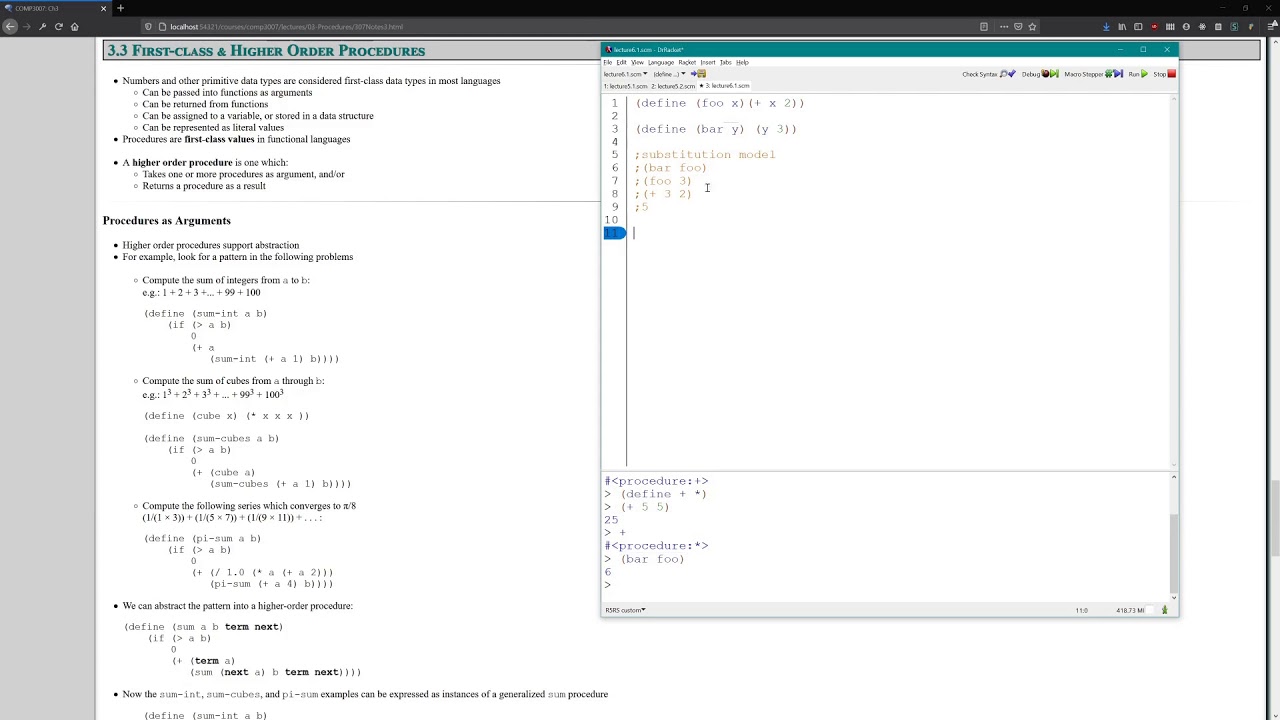Open the Edit menu in DrRacket
1280x720 pixels.
621,62
